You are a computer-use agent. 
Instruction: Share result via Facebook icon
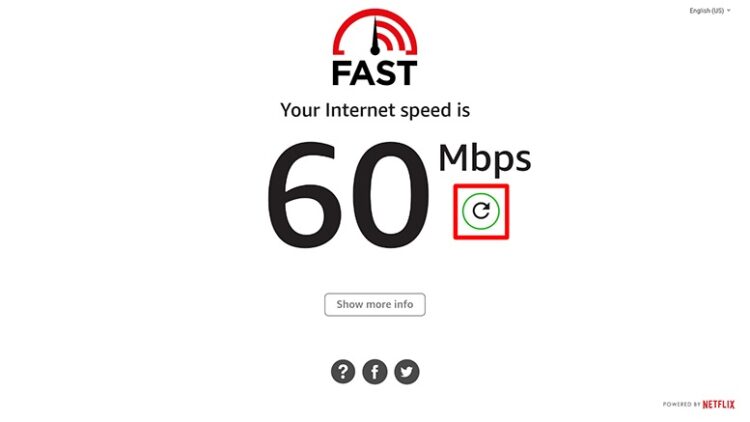pos(375,371)
